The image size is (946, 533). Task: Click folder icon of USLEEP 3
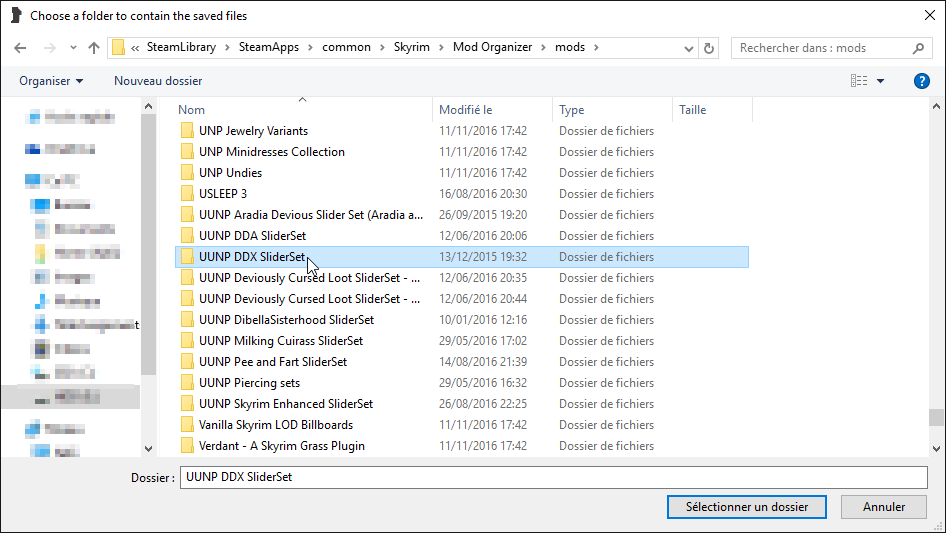[x=188, y=194]
